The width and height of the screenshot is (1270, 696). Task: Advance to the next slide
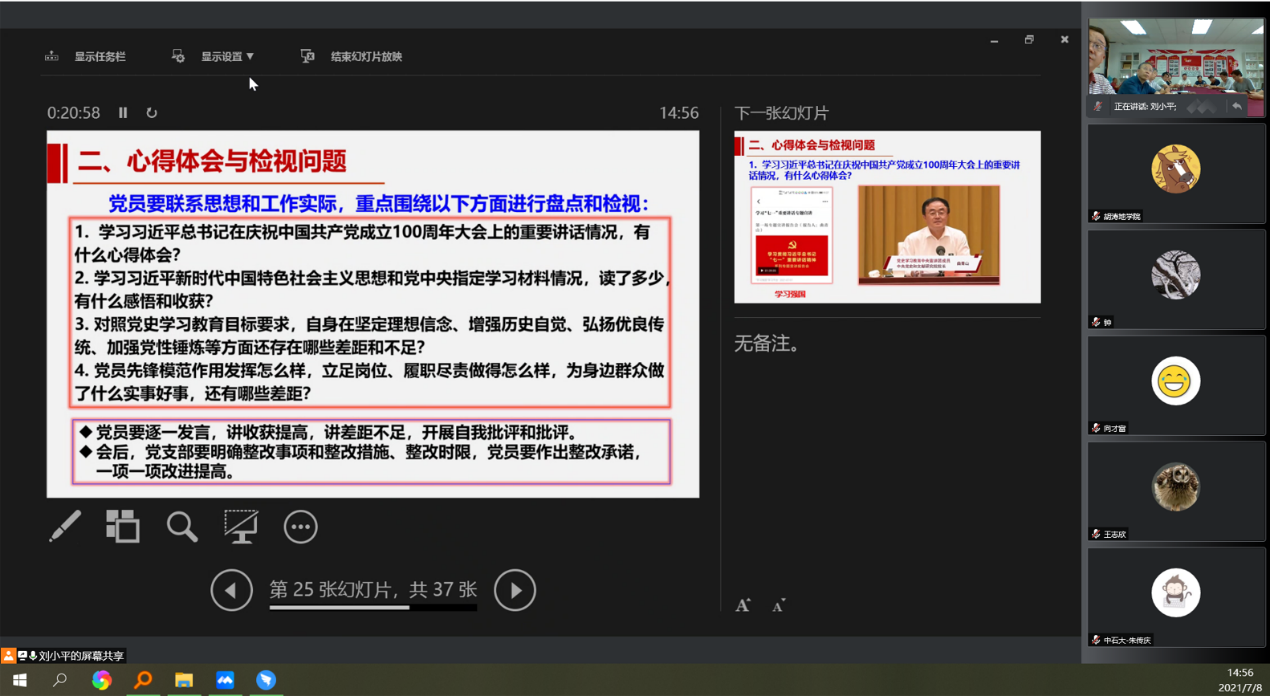pyautogui.click(x=515, y=590)
